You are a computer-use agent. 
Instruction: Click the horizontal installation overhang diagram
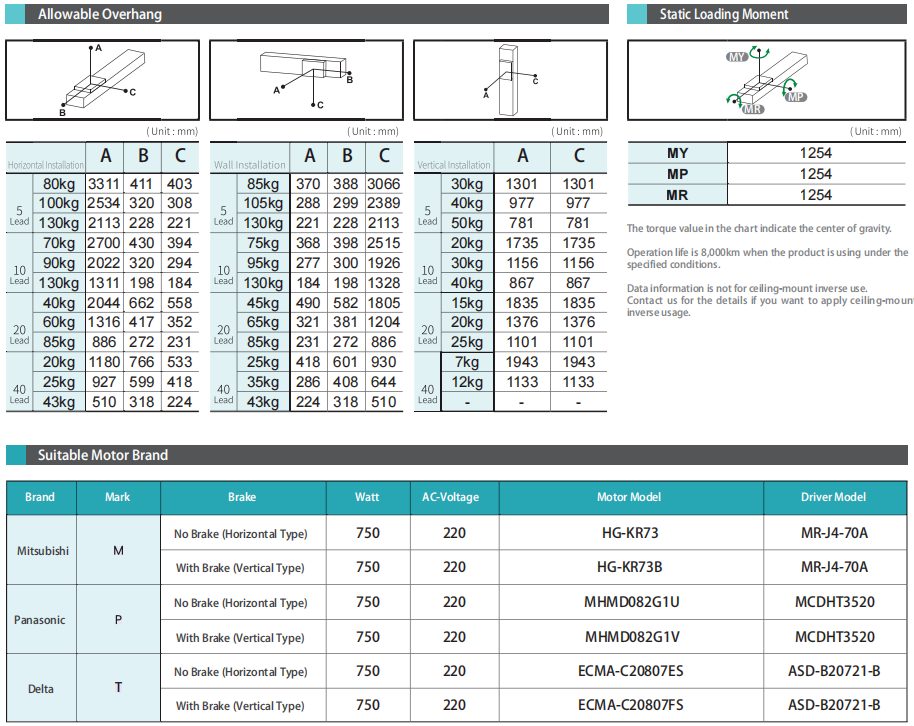(102, 80)
